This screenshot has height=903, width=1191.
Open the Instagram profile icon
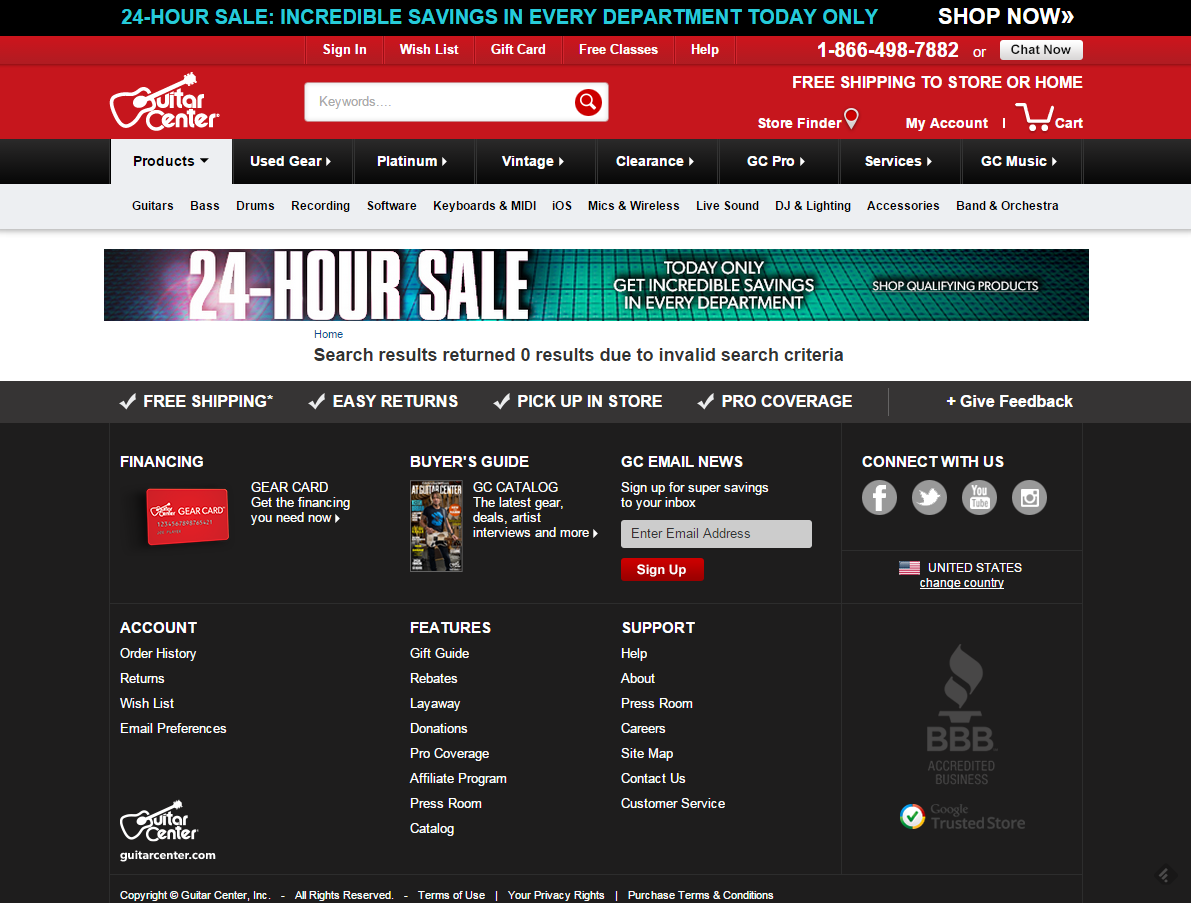[x=1029, y=497]
